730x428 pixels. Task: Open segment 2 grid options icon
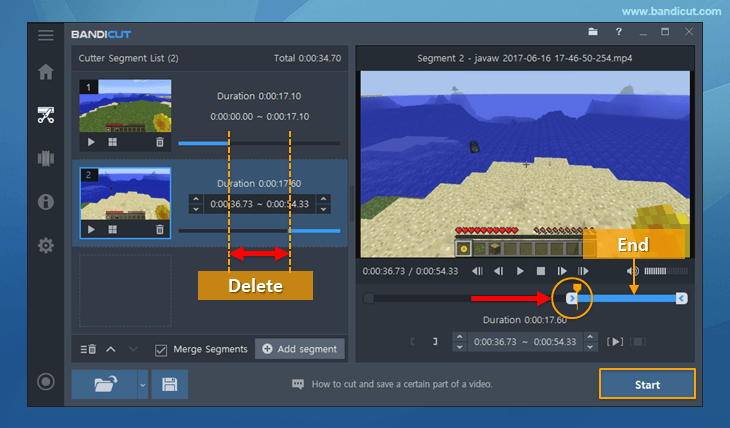click(113, 230)
